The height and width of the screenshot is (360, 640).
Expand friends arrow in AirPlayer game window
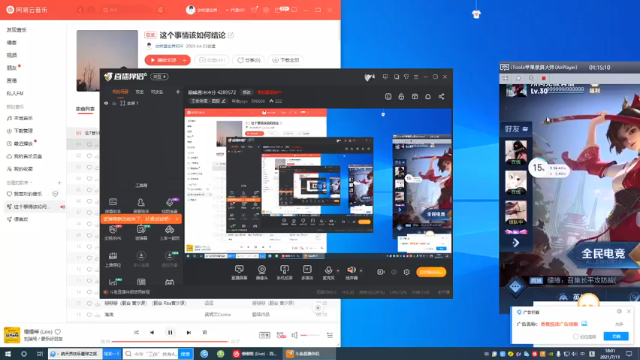pos(516,243)
